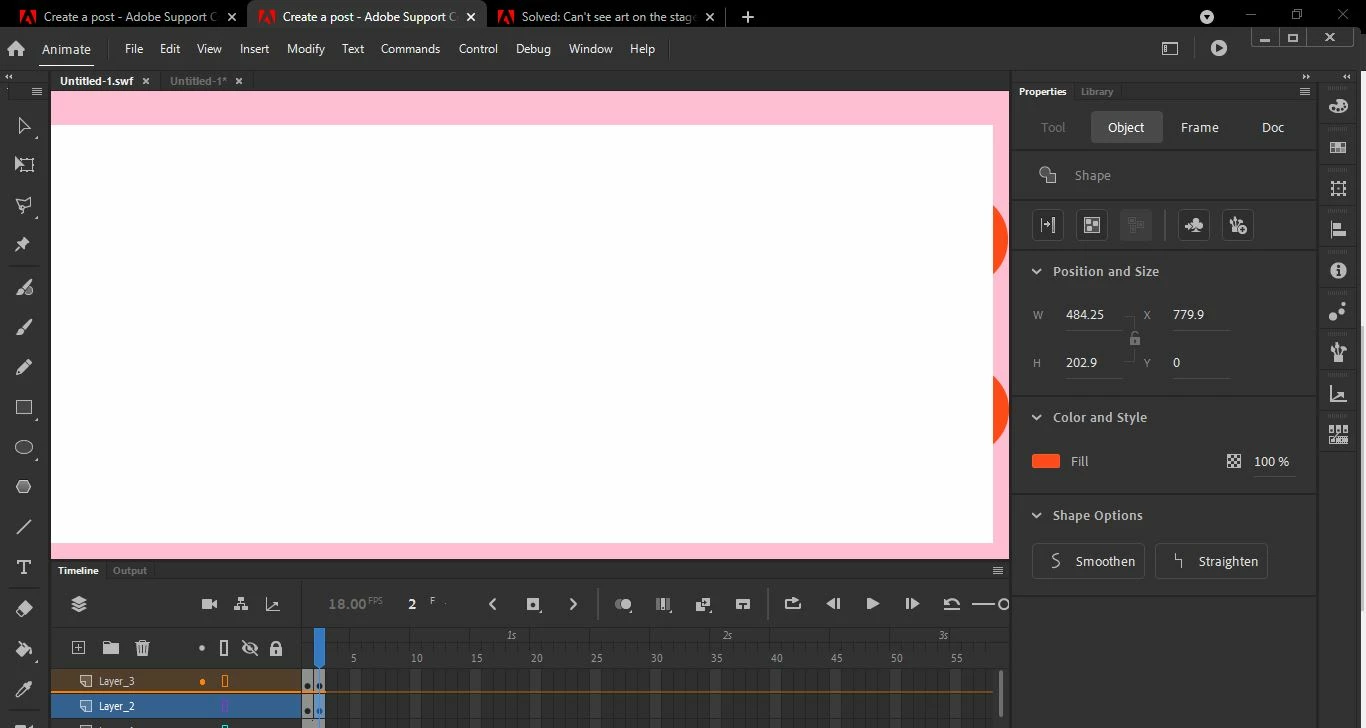This screenshot has height=728, width=1366.
Task: Toggle lock all layers padlock
Action: pos(276,648)
